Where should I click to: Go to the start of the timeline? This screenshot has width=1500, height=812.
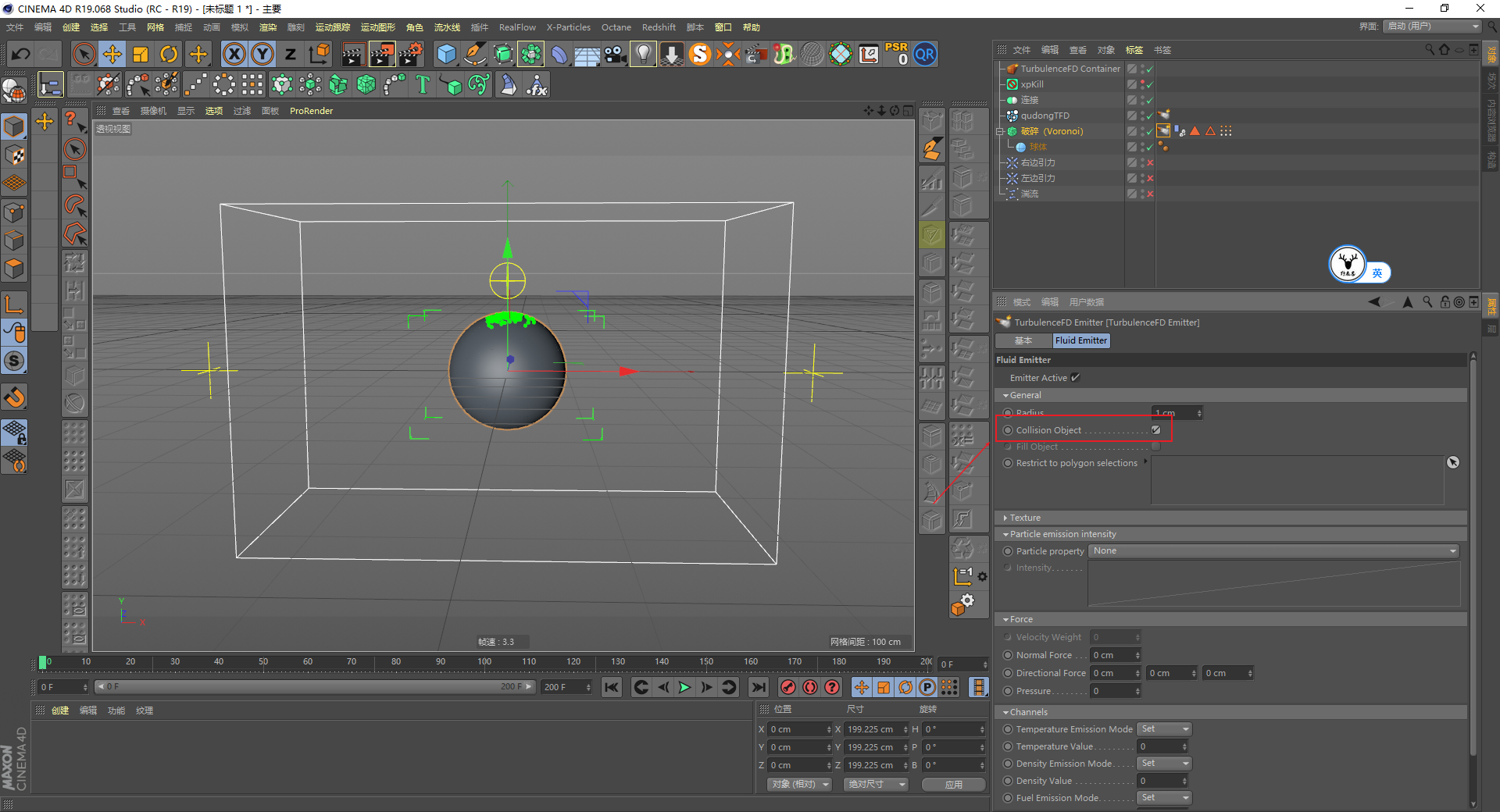pyautogui.click(x=612, y=687)
